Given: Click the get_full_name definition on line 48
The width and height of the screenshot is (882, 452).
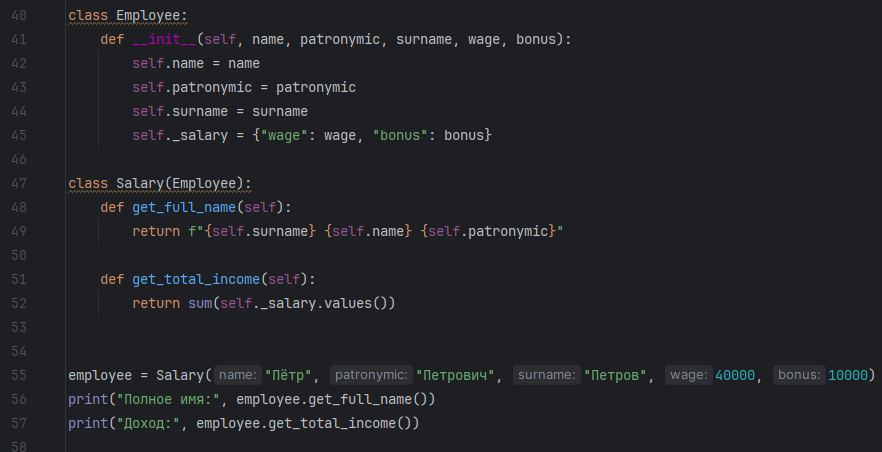Looking at the screenshot, I should point(184,207).
